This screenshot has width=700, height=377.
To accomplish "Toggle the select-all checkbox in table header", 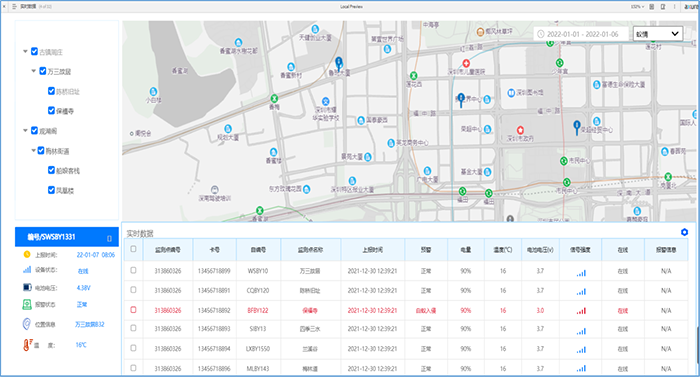I will [x=133, y=249].
